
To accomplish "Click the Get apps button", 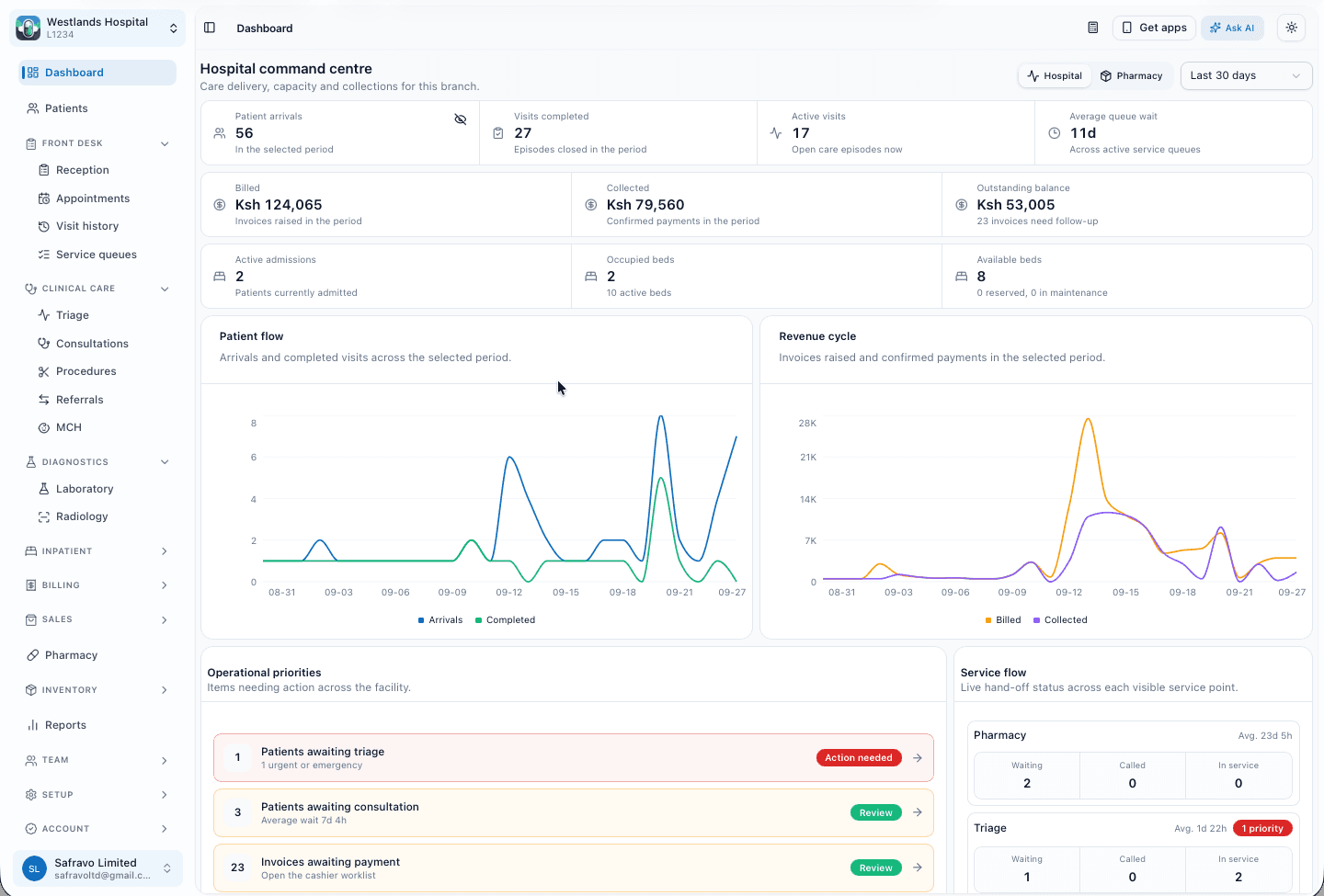I will 1154,28.
